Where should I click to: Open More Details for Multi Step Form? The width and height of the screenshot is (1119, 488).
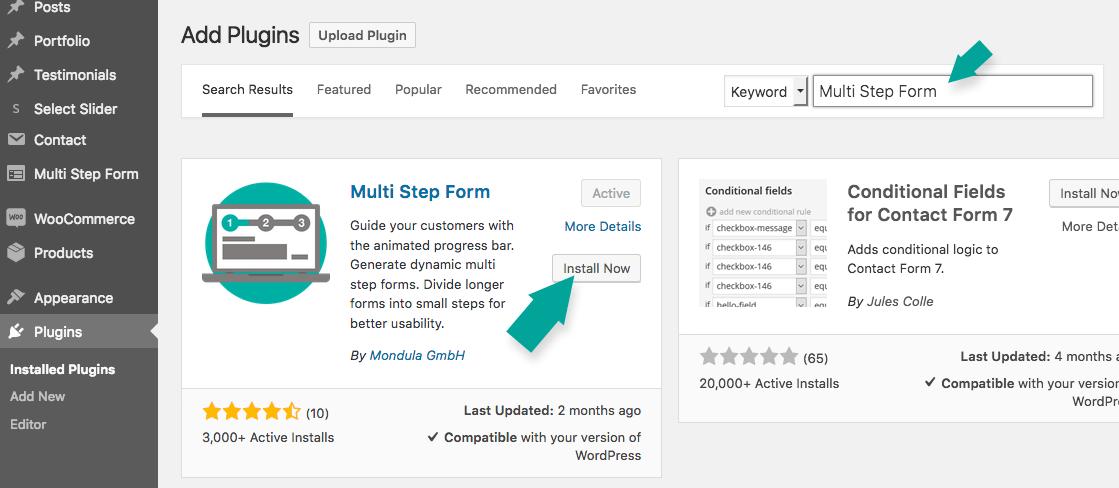click(603, 226)
